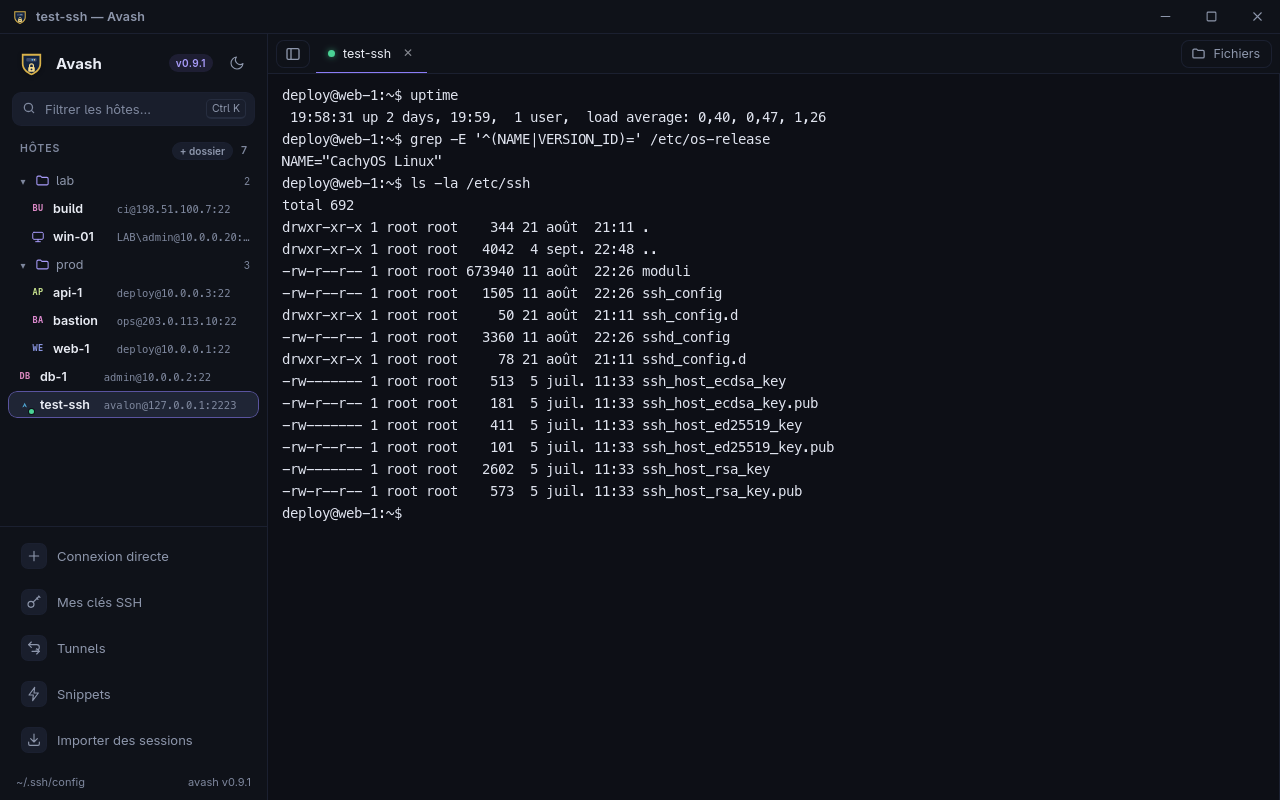
Task: Click the import download icon
Action: tap(34, 740)
